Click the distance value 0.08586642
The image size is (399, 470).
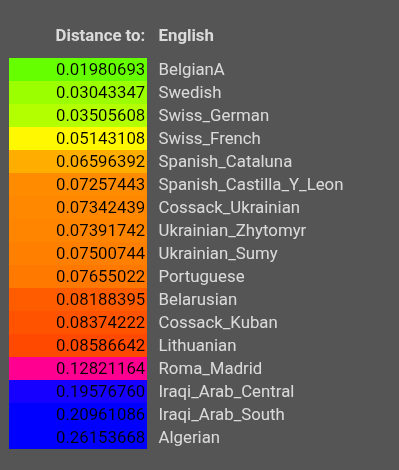click(x=78, y=346)
